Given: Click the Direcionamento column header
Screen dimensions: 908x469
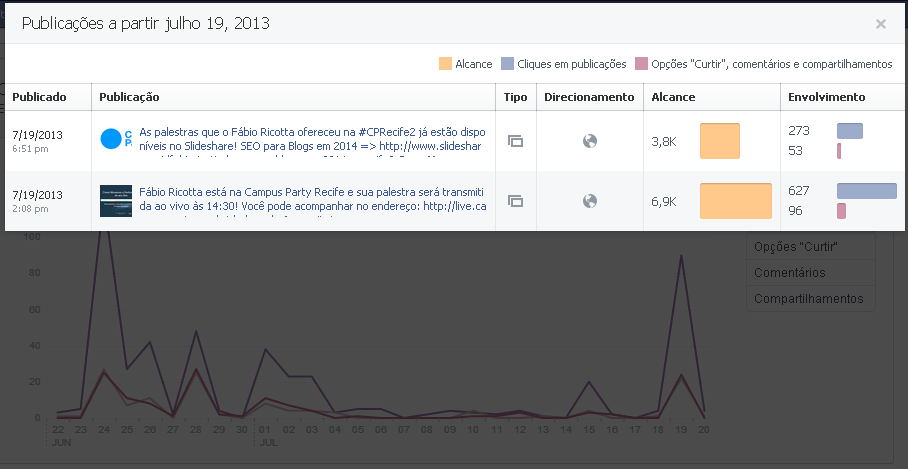Looking at the screenshot, I should pyautogui.click(x=589, y=97).
